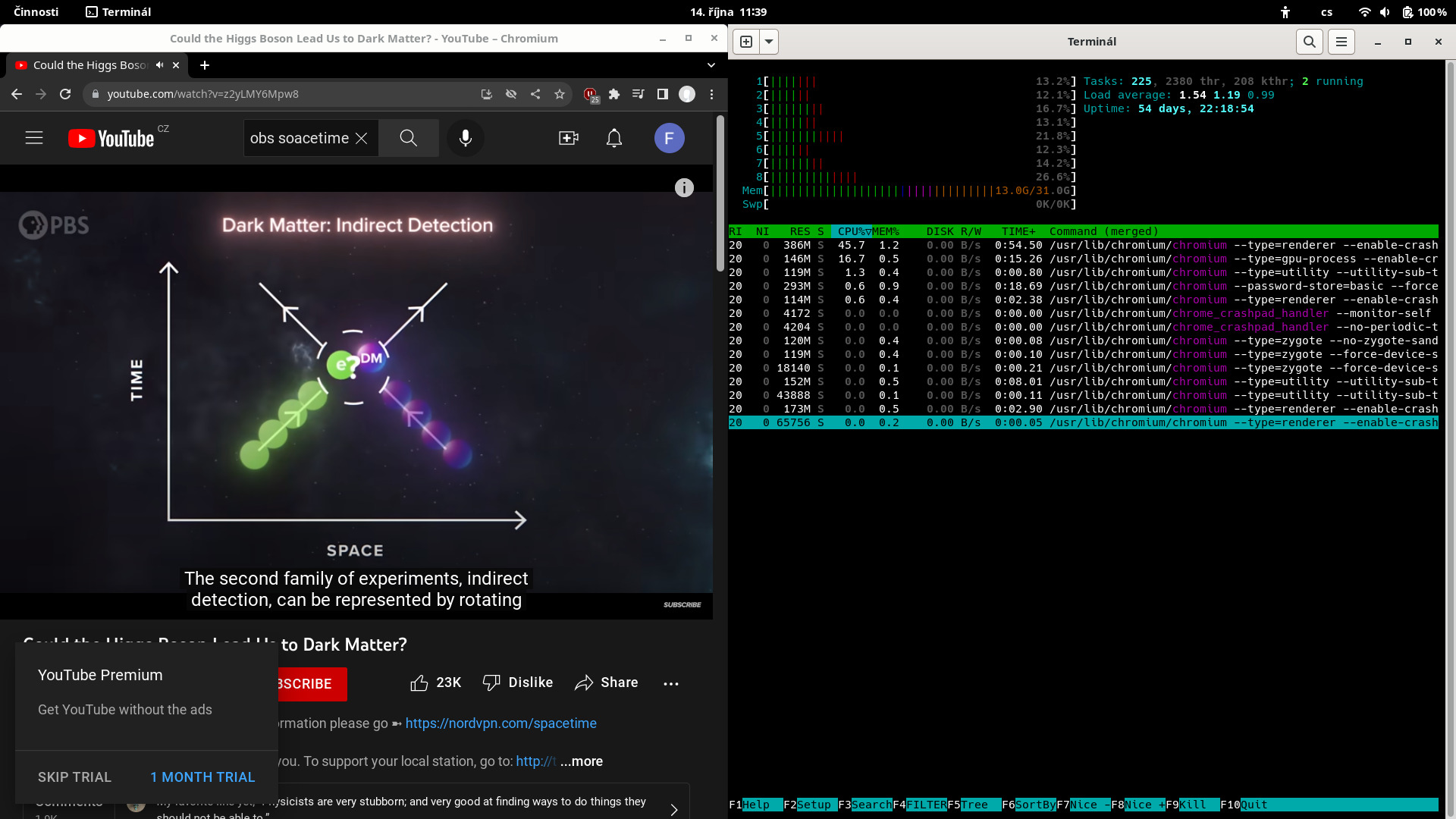The height and width of the screenshot is (819, 1456).
Task: Click htop's Search function key
Action: click(864, 805)
